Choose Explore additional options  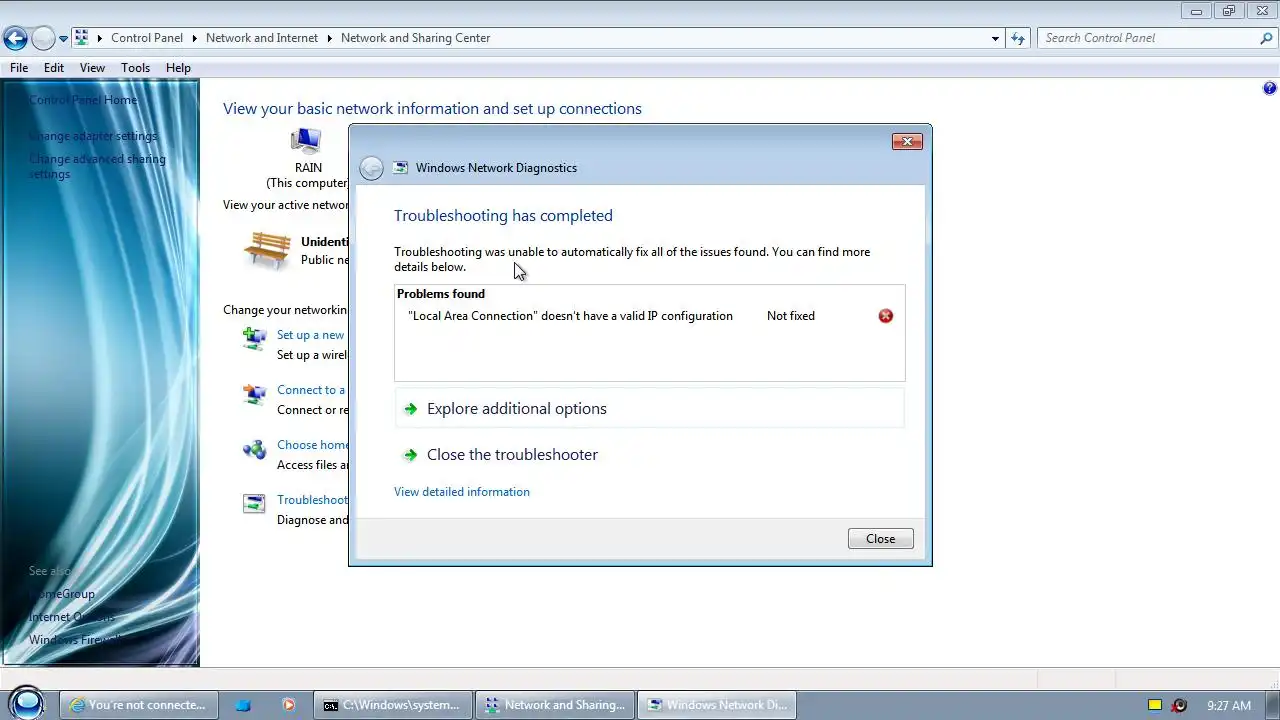tap(650, 408)
